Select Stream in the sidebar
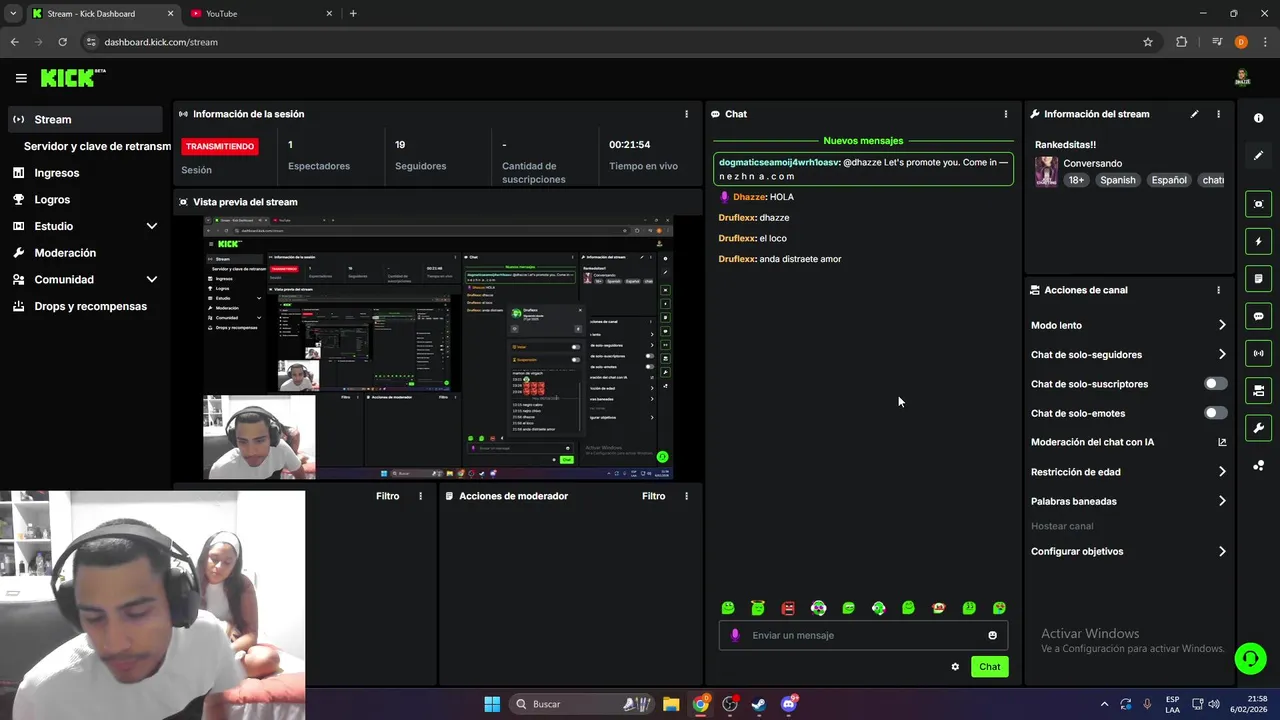Screen dimensions: 1280x720 [x=84, y=119]
